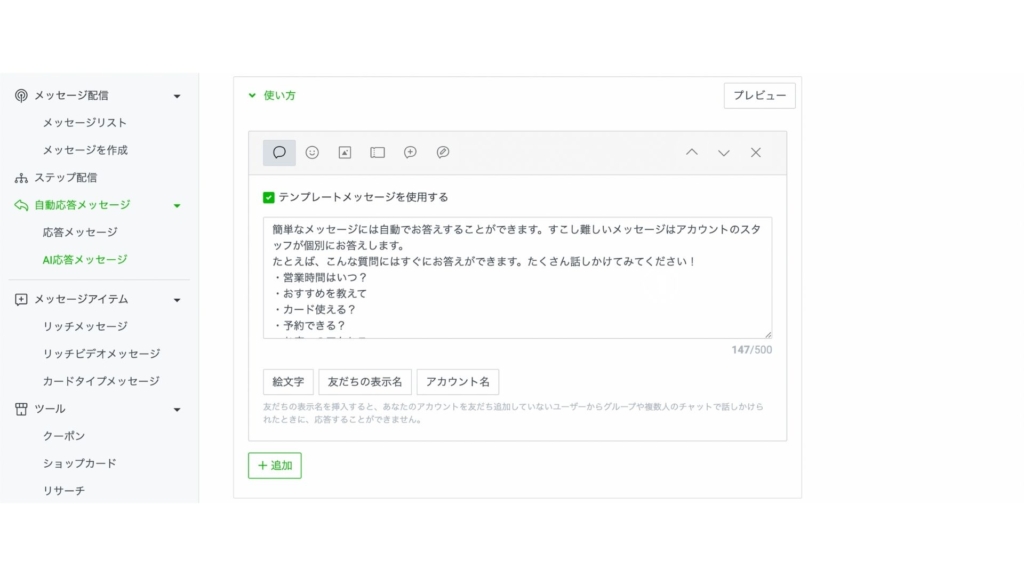
Task: Remove the message block with X
Action: pos(756,153)
